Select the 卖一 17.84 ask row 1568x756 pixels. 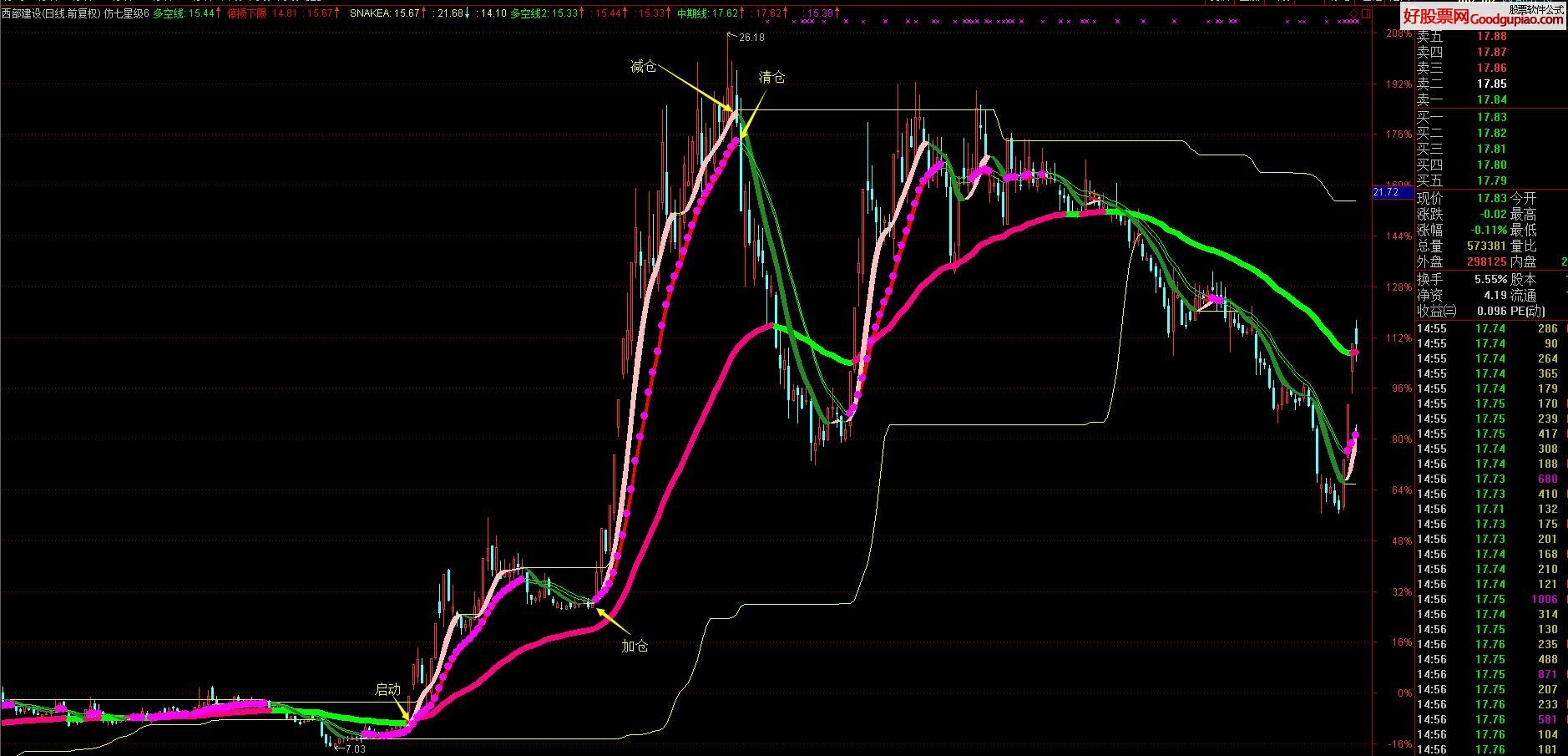1490,100
